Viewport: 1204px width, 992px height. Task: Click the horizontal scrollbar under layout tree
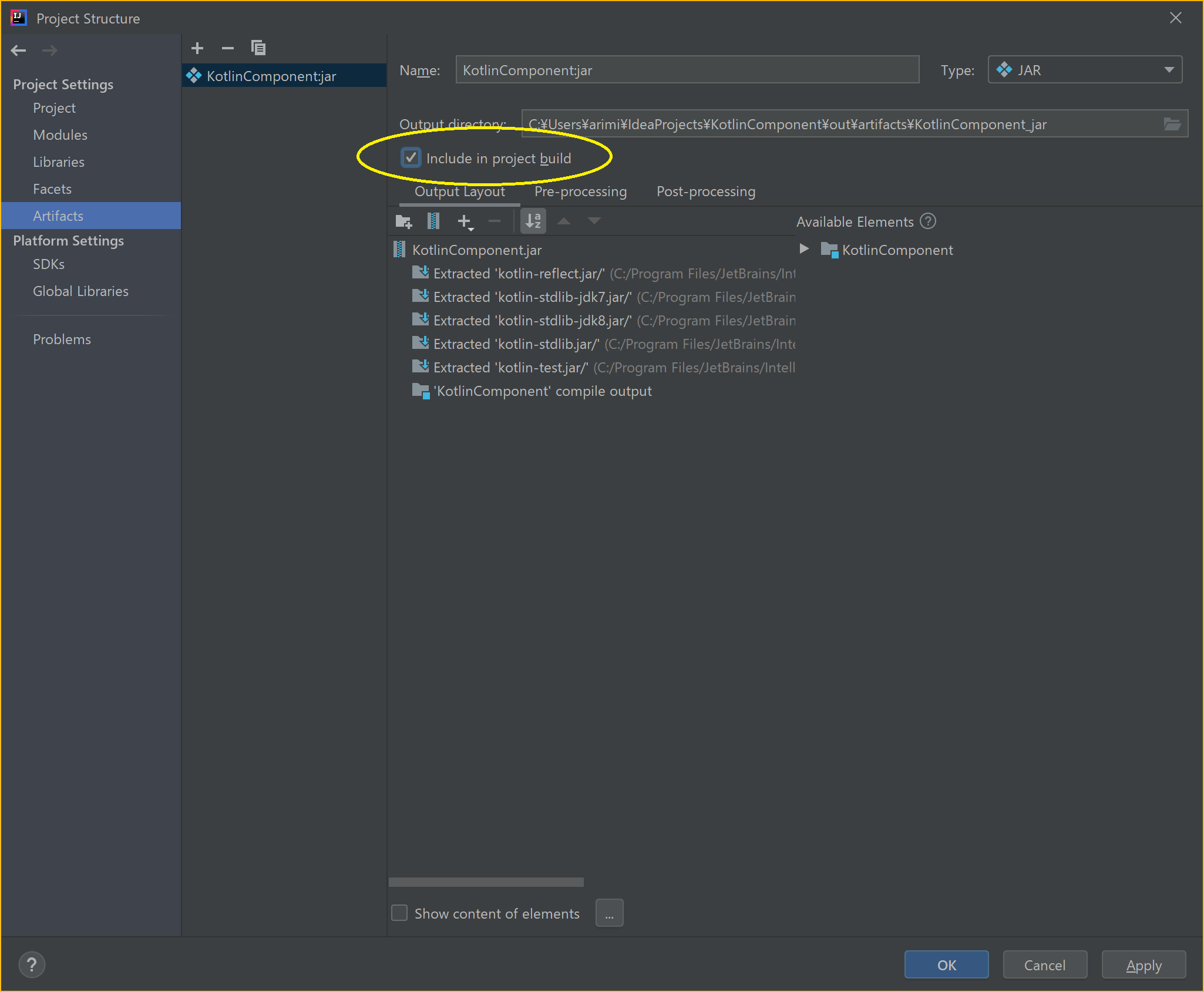pyautogui.click(x=486, y=882)
